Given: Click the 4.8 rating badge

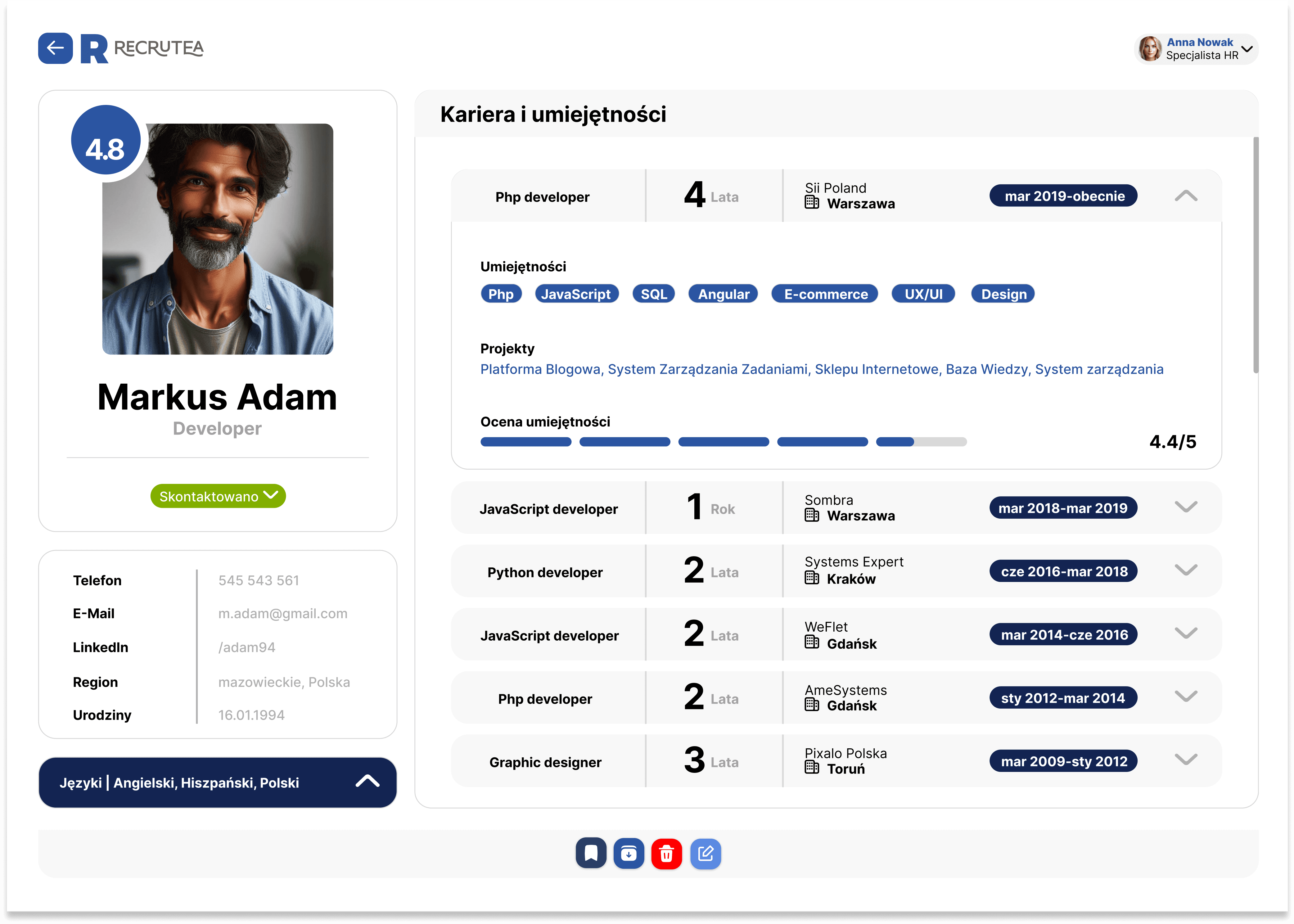Looking at the screenshot, I should tap(105, 141).
